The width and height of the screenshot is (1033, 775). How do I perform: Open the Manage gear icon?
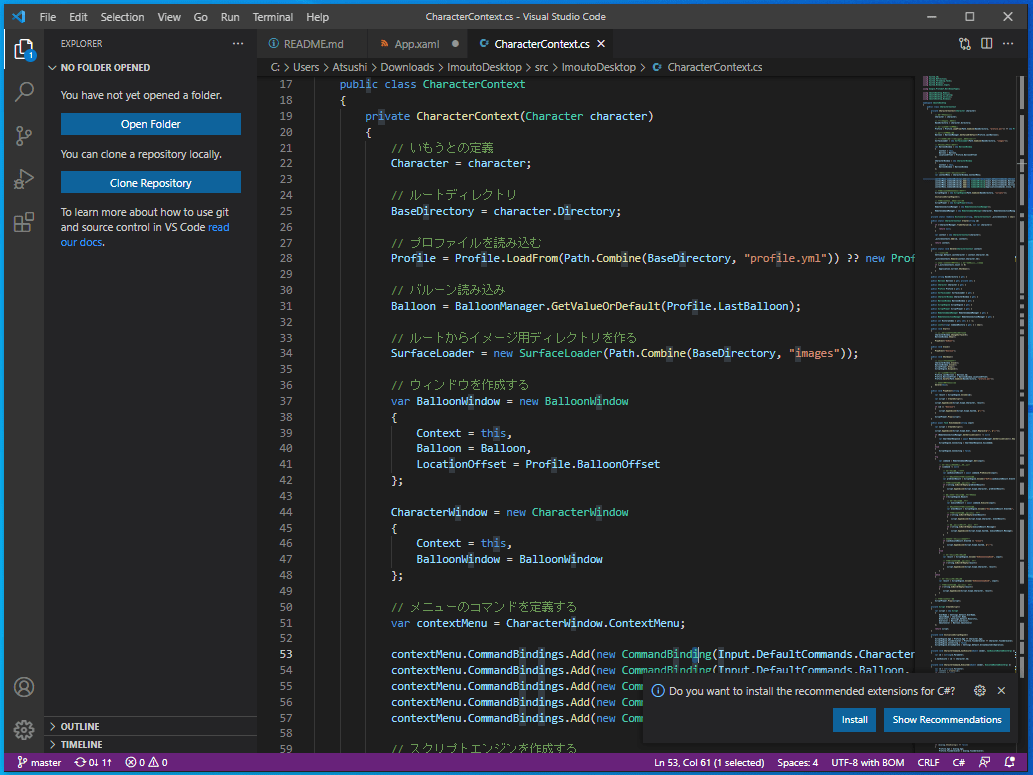pyautogui.click(x=24, y=730)
